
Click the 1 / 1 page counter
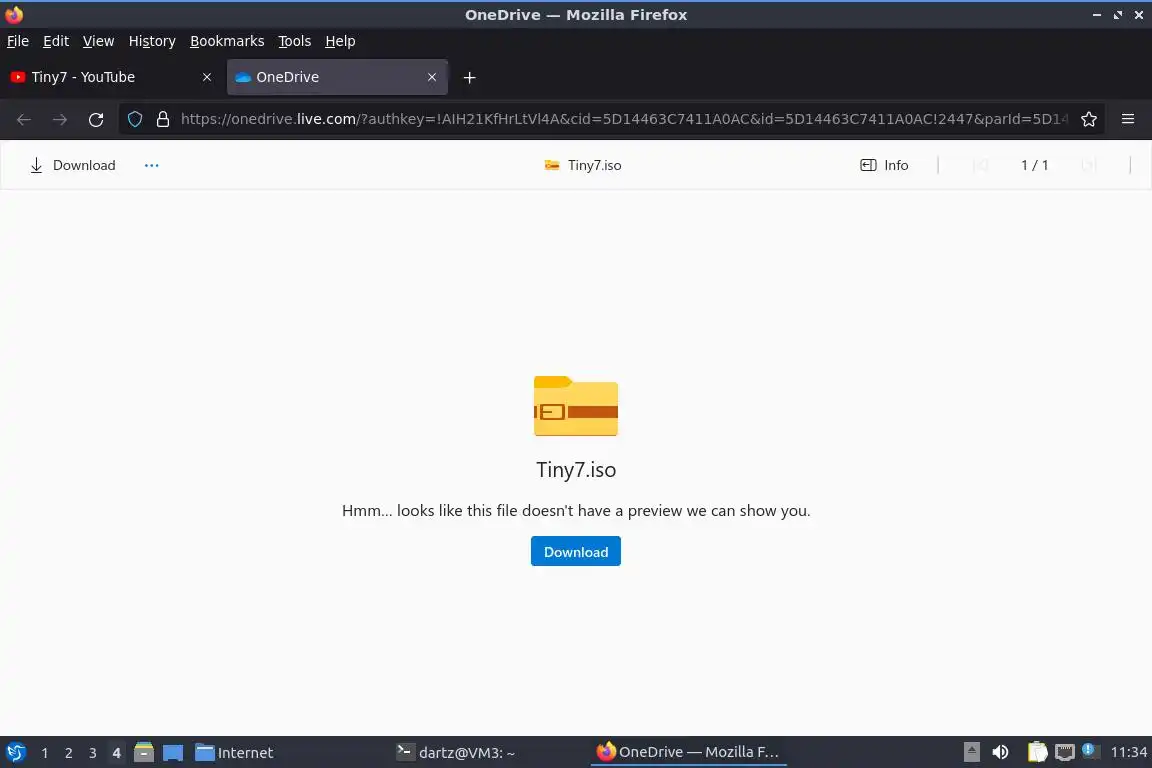1034,165
